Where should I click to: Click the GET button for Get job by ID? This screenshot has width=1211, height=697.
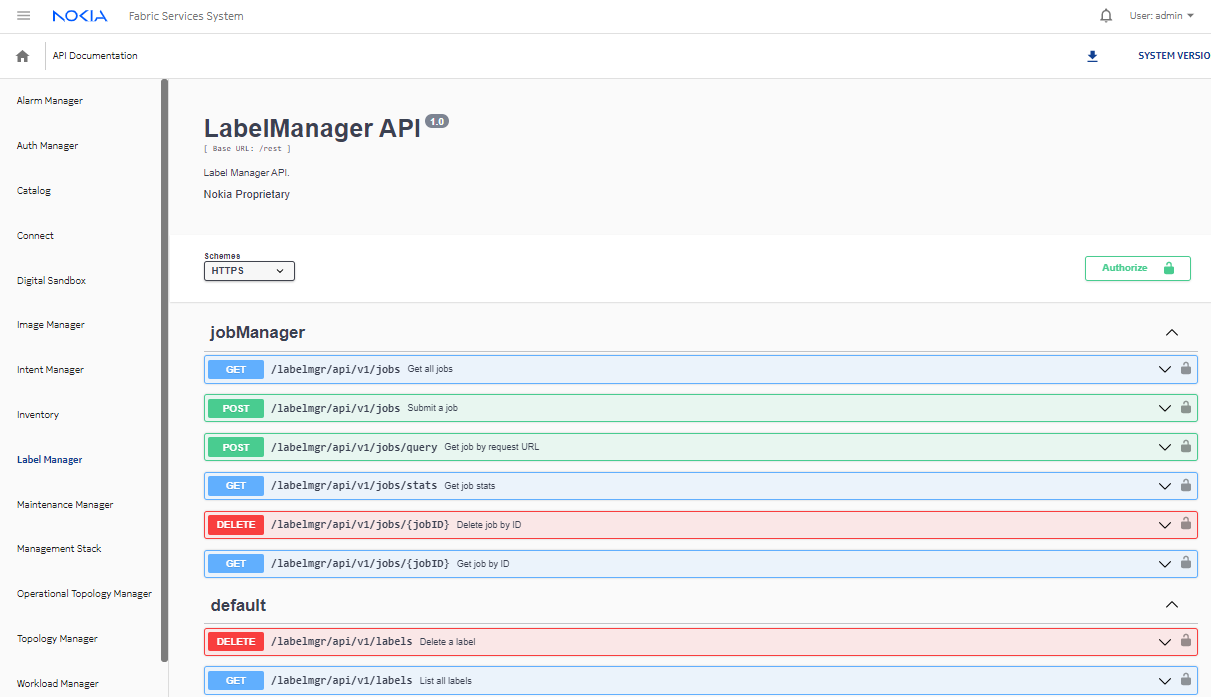(236, 563)
